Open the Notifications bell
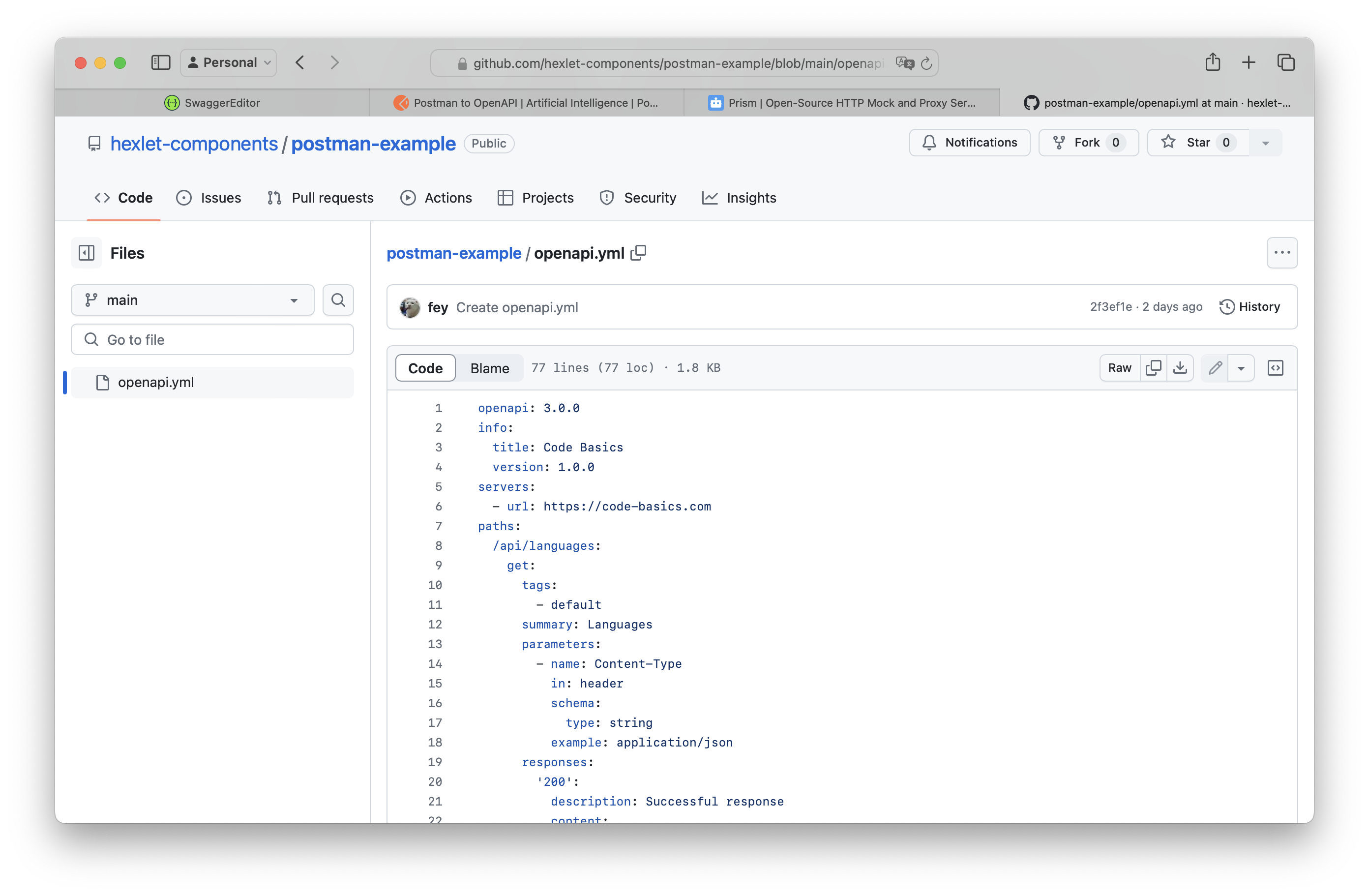 click(x=969, y=142)
